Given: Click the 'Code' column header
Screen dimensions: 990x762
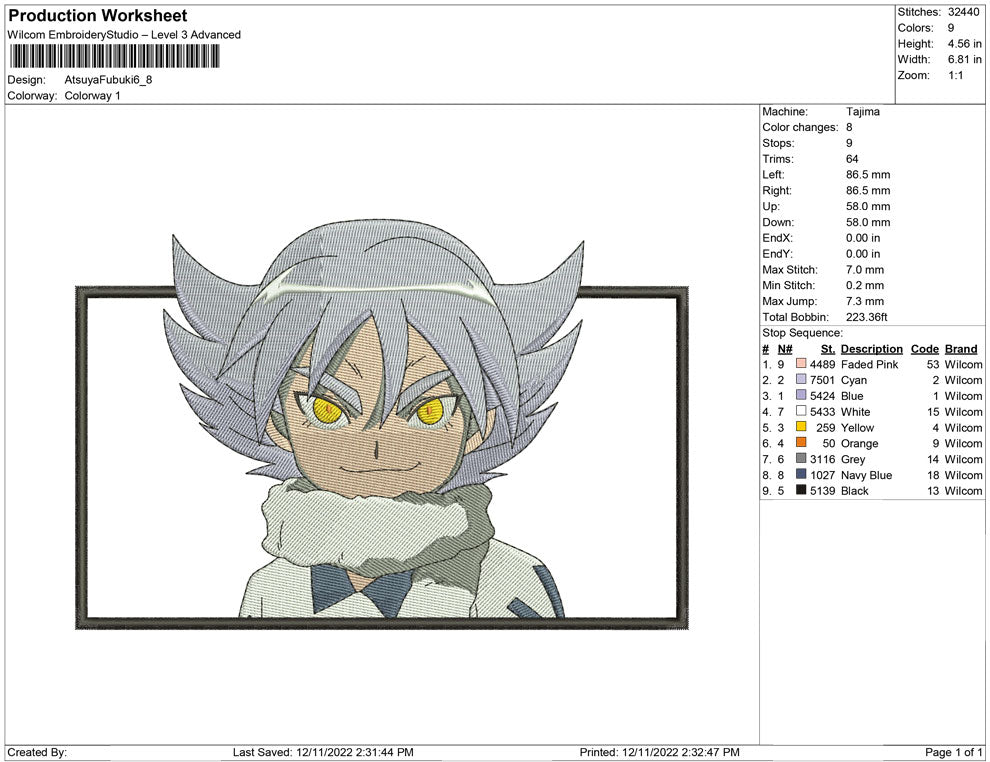Looking at the screenshot, I should click(x=925, y=349).
